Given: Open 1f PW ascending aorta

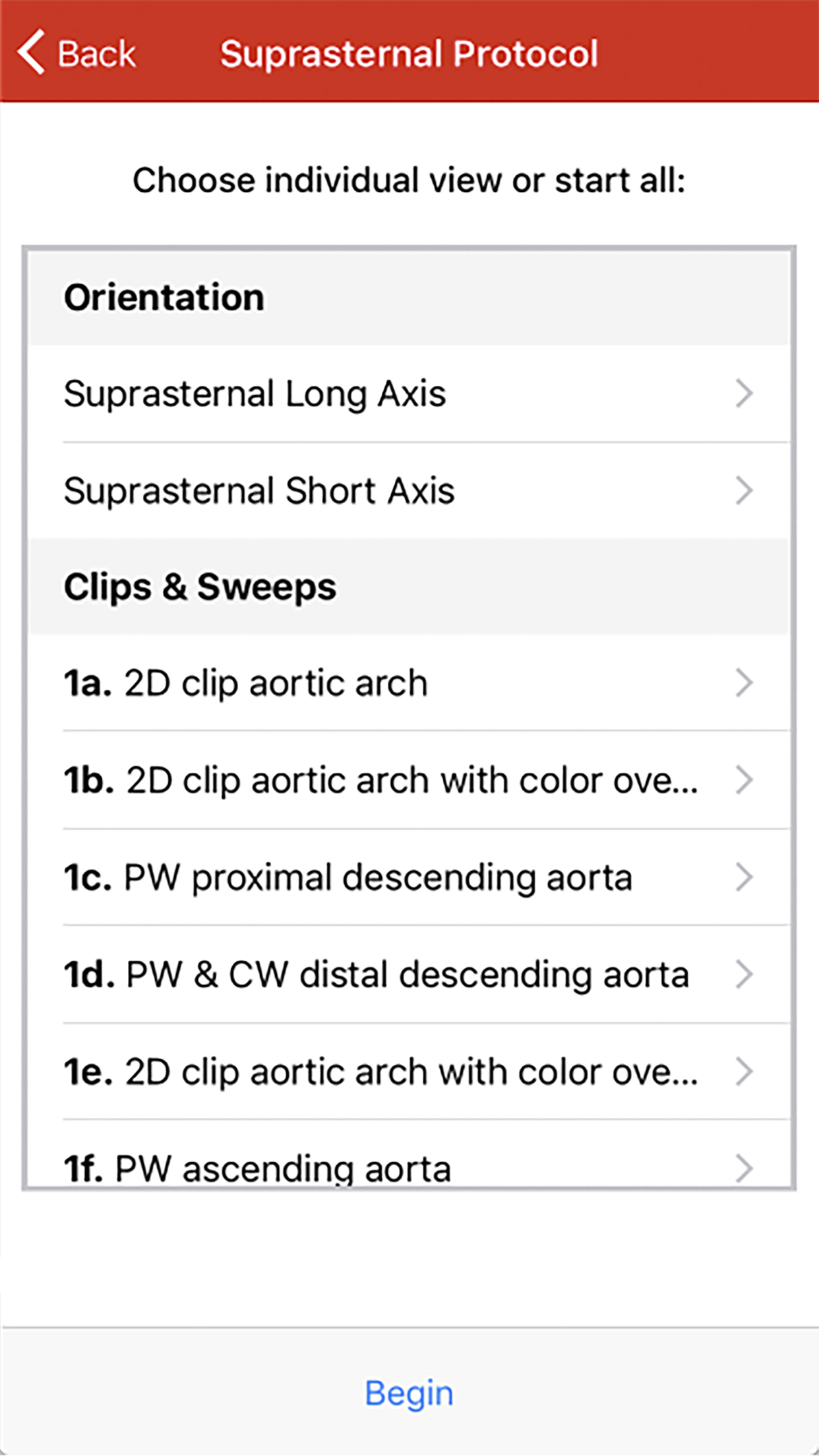Looking at the screenshot, I should [x=257, y=1168].
